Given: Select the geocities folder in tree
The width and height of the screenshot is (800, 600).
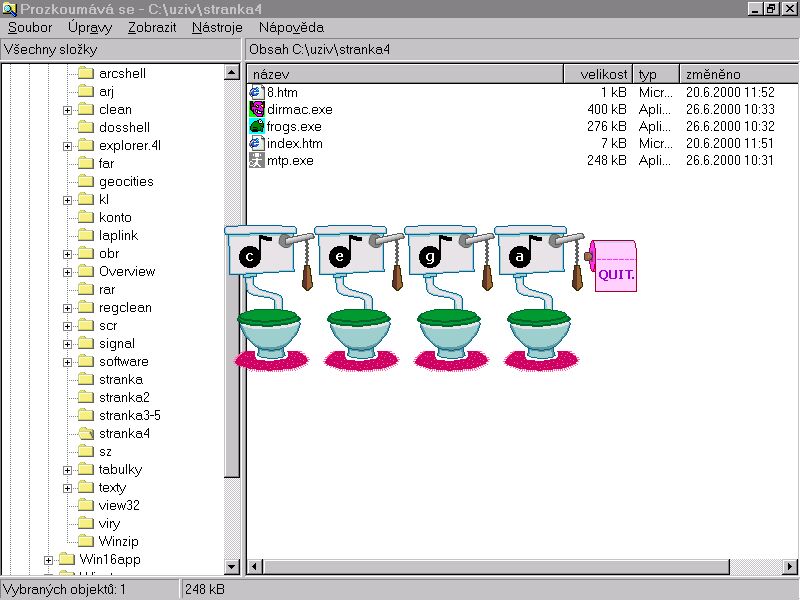Looking at the screenshot, I should click(x=126, y=182).
